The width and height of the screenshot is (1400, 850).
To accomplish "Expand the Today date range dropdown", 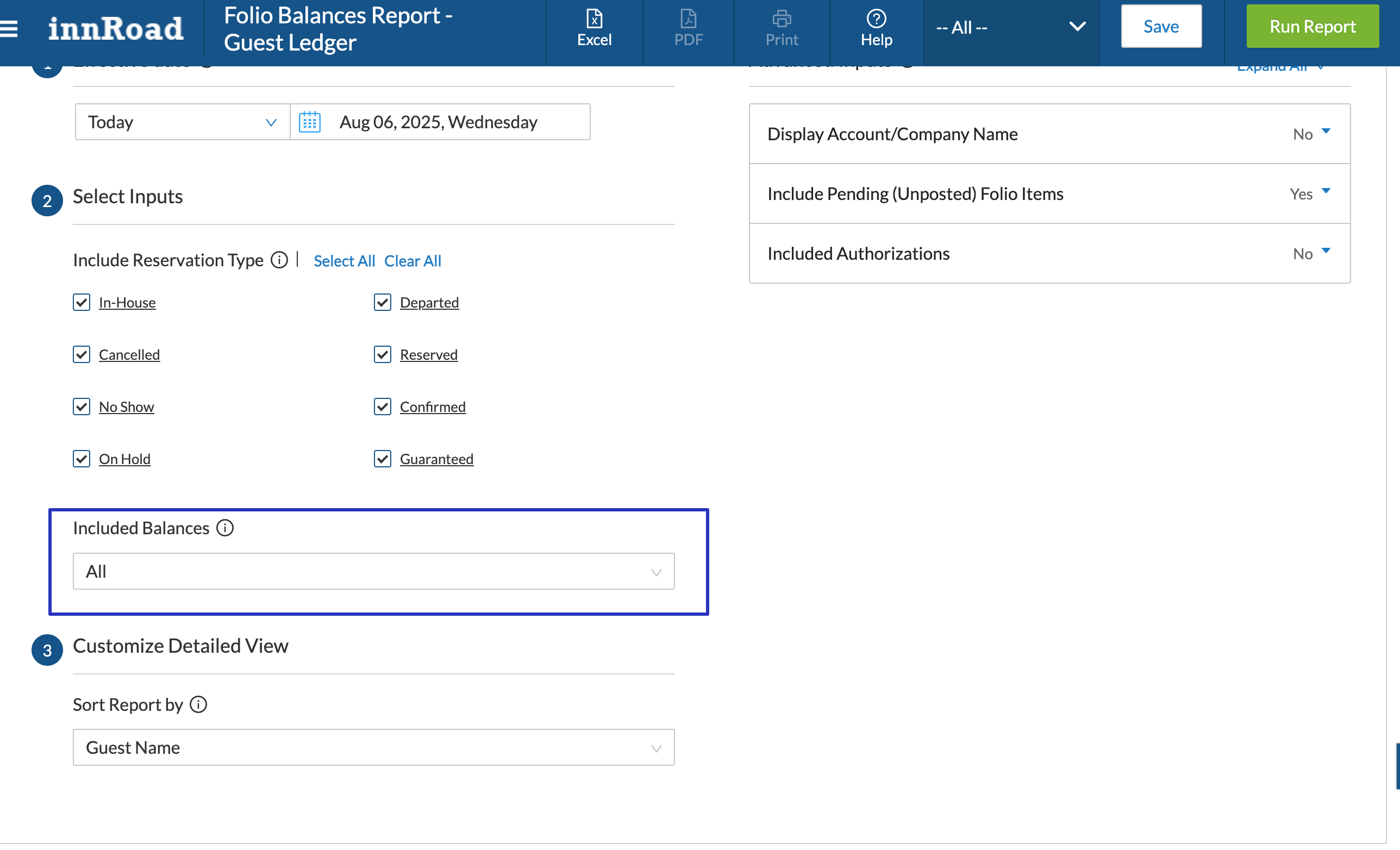I will tap(182, 122).
